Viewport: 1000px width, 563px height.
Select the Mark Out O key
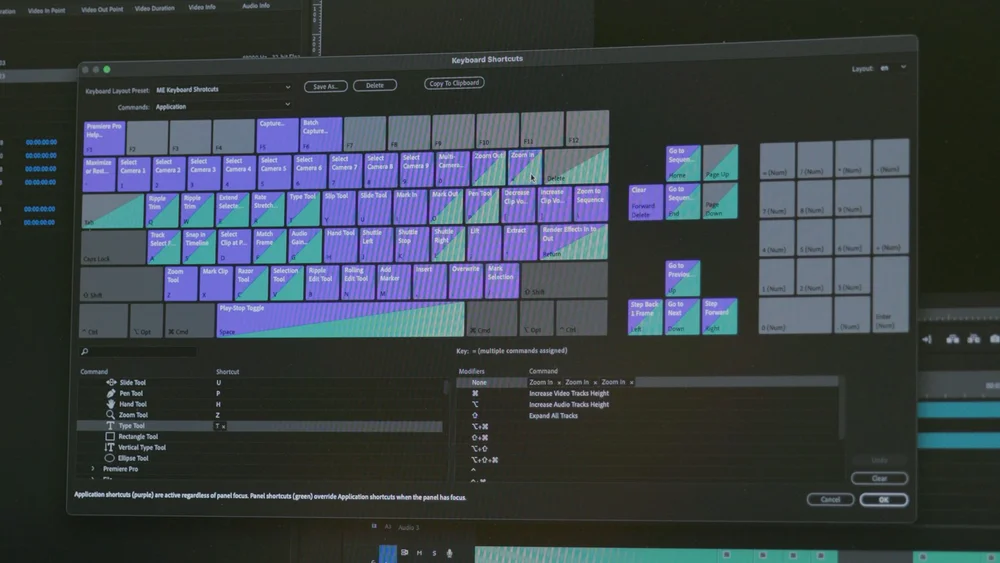coord(446,206)
